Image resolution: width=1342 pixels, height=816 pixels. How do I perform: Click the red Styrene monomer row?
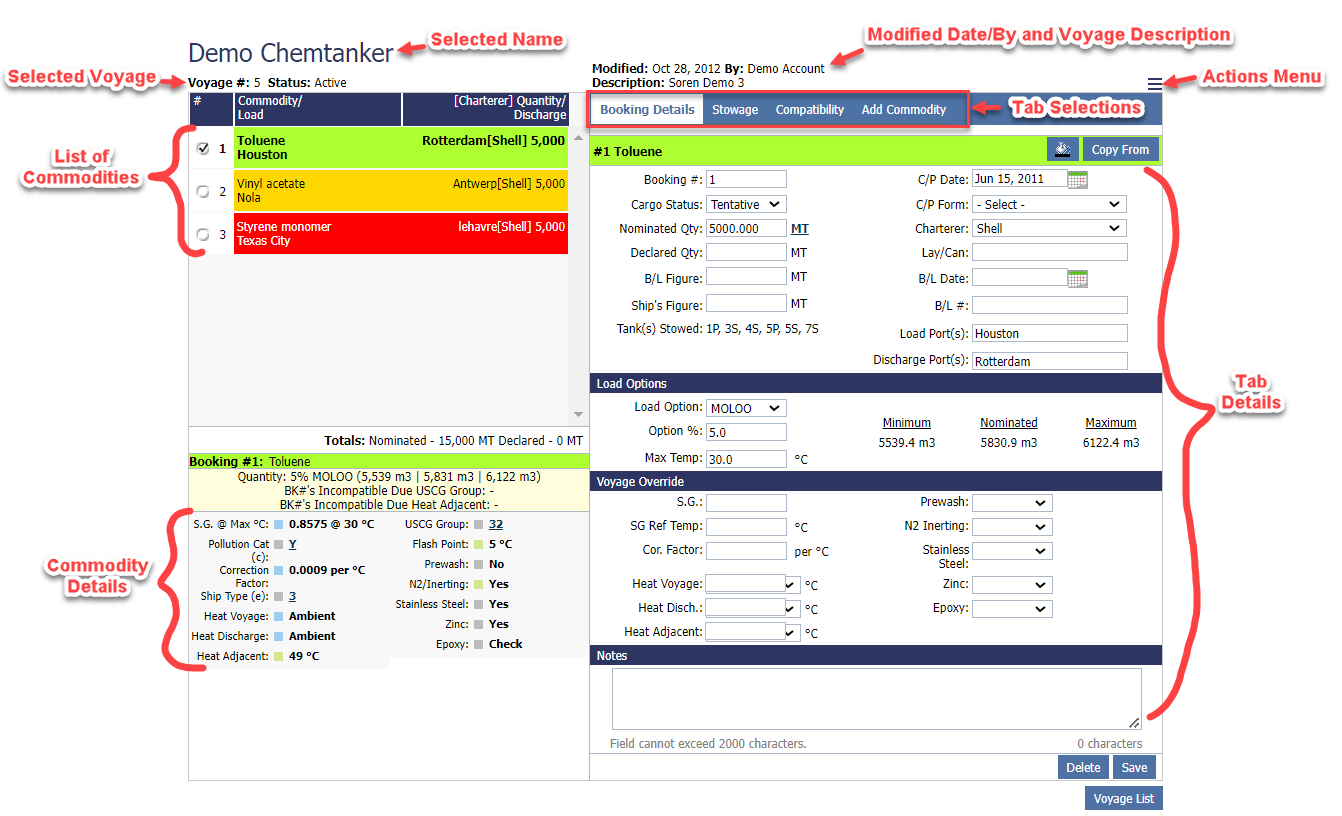400,234
